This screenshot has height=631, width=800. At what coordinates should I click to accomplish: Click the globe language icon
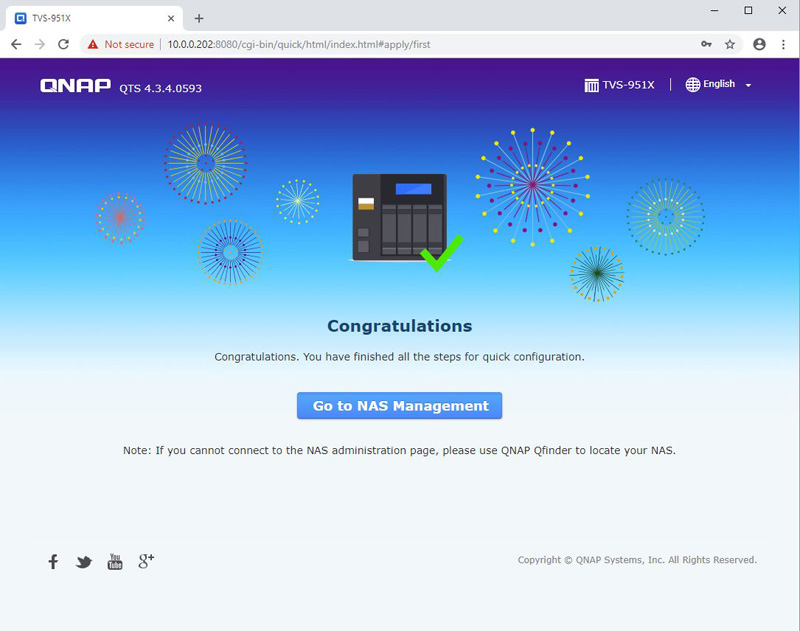692,85
